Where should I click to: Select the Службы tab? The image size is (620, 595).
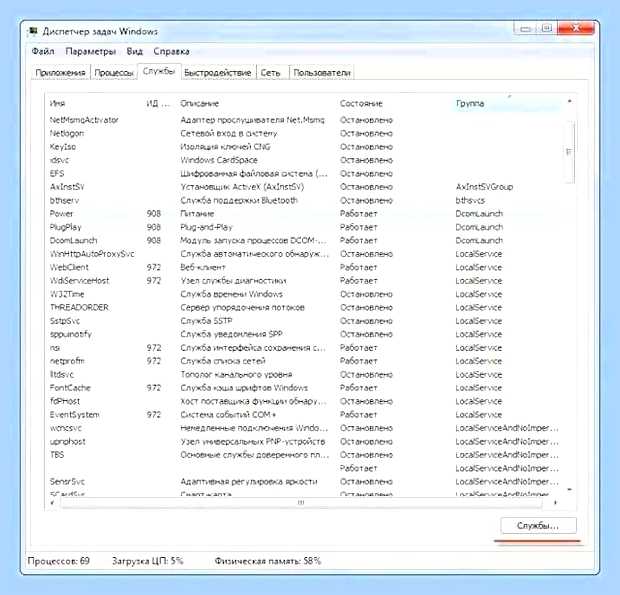159,71
